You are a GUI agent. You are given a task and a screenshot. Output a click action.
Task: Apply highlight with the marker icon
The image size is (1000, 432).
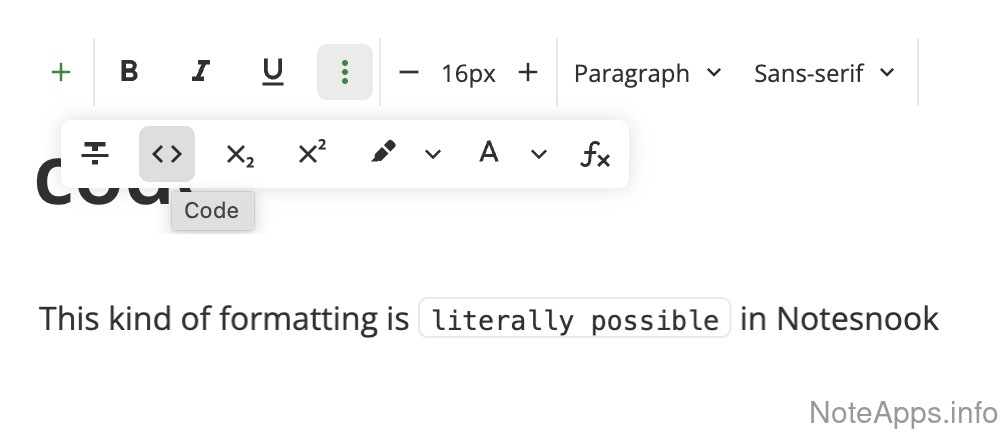coord(383,153)
